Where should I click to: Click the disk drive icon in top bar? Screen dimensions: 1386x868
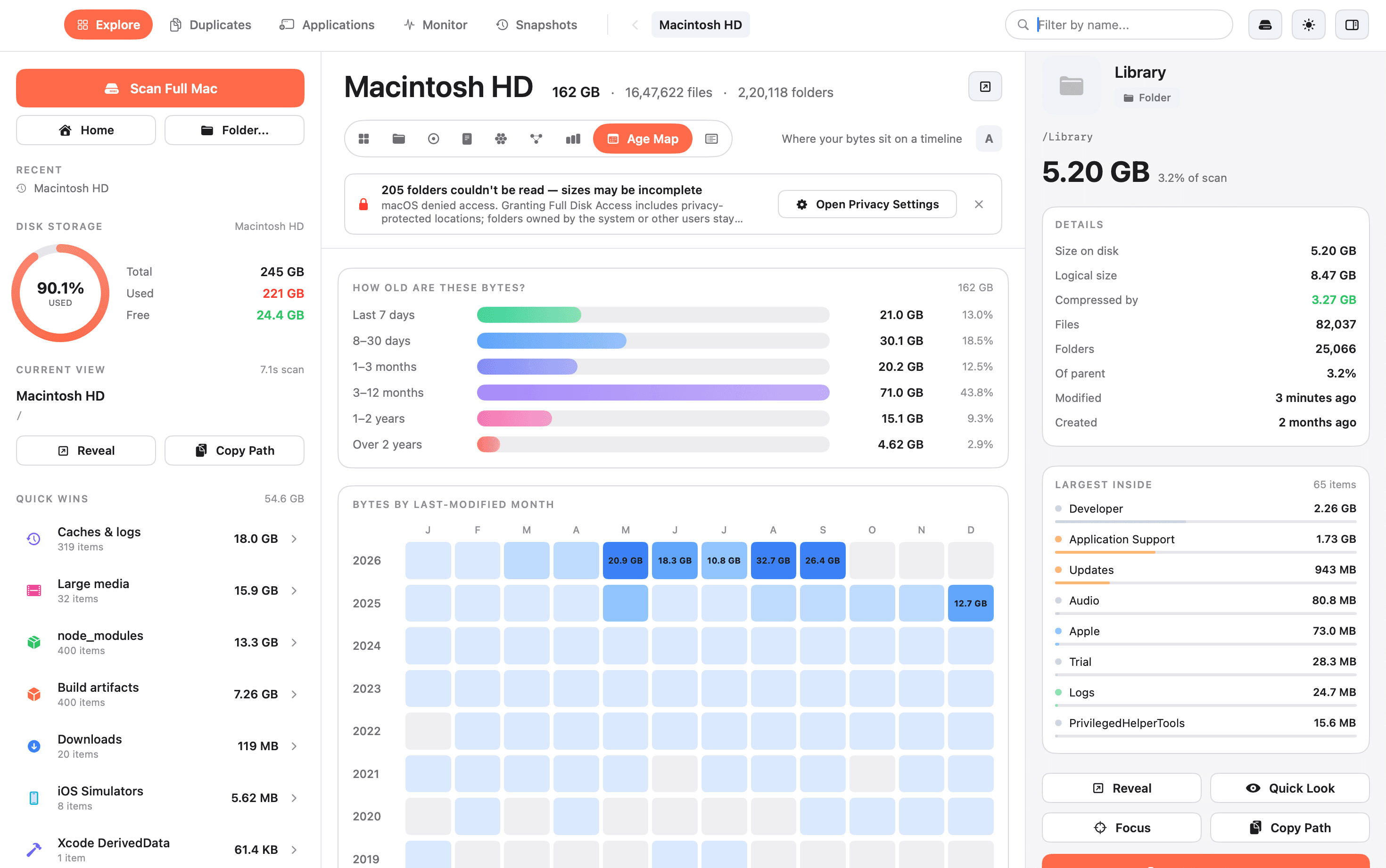(1265, 25)
